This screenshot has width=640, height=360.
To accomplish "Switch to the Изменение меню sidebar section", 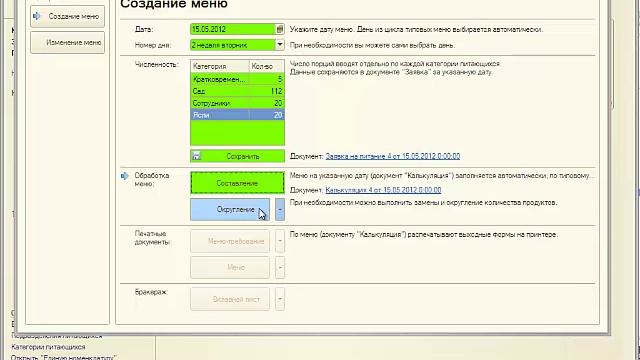I will [x=67, y=42].
